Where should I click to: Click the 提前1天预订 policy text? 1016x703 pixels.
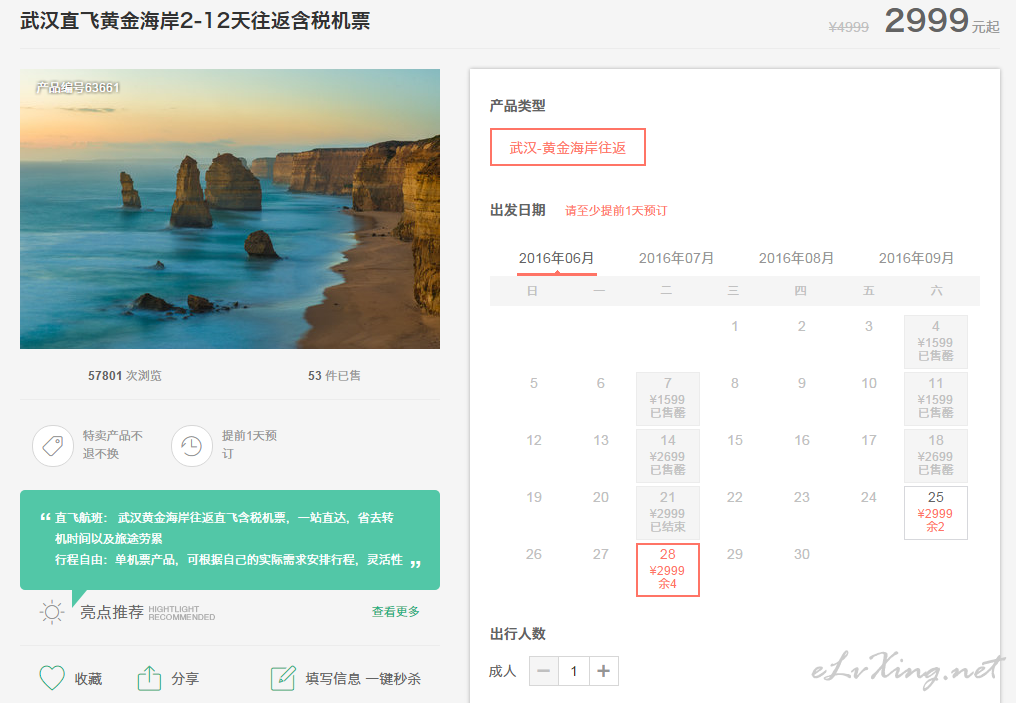249,444
